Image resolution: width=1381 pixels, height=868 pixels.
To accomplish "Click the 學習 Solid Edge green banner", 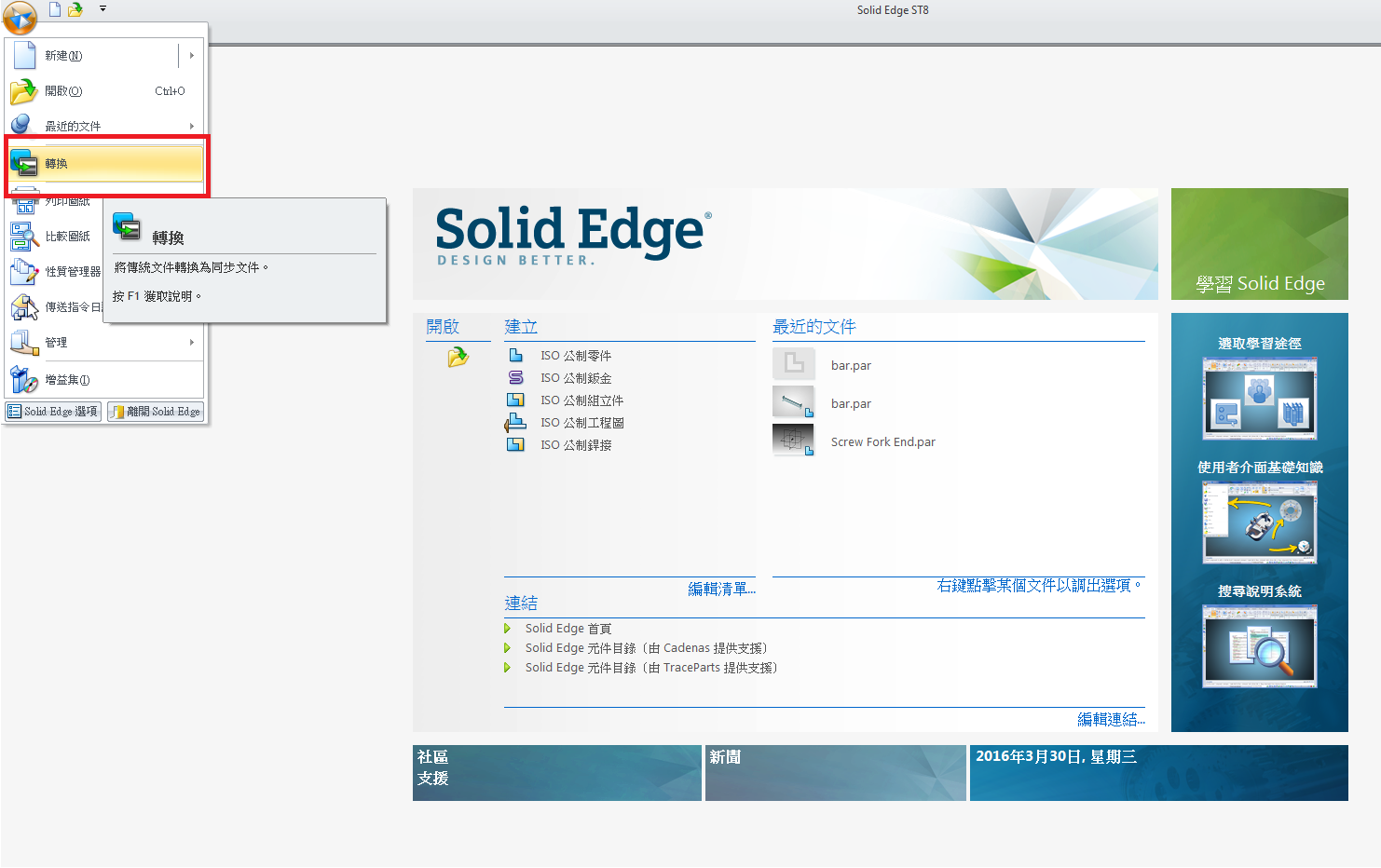I will pos(1260,244).
